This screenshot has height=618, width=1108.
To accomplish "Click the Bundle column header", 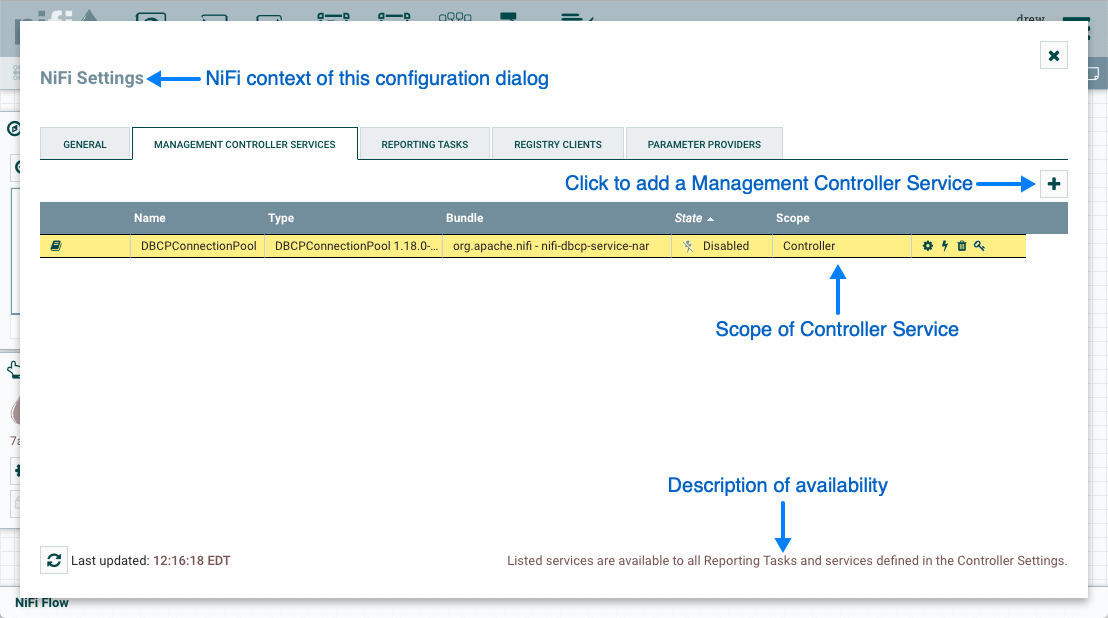I will (x=465, y=218).
